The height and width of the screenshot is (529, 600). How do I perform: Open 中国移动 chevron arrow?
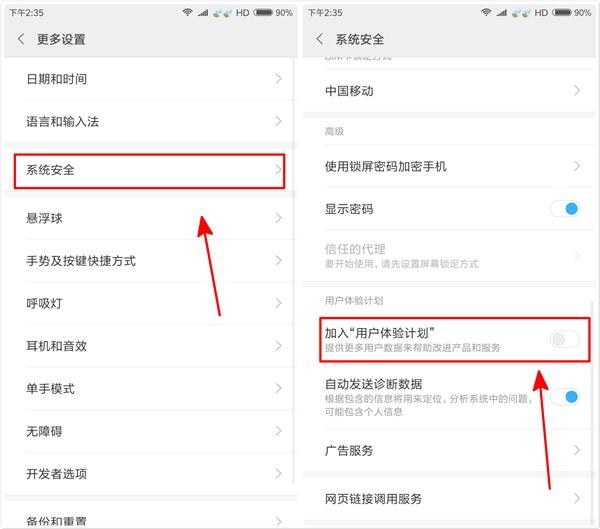tap(577, 91)
